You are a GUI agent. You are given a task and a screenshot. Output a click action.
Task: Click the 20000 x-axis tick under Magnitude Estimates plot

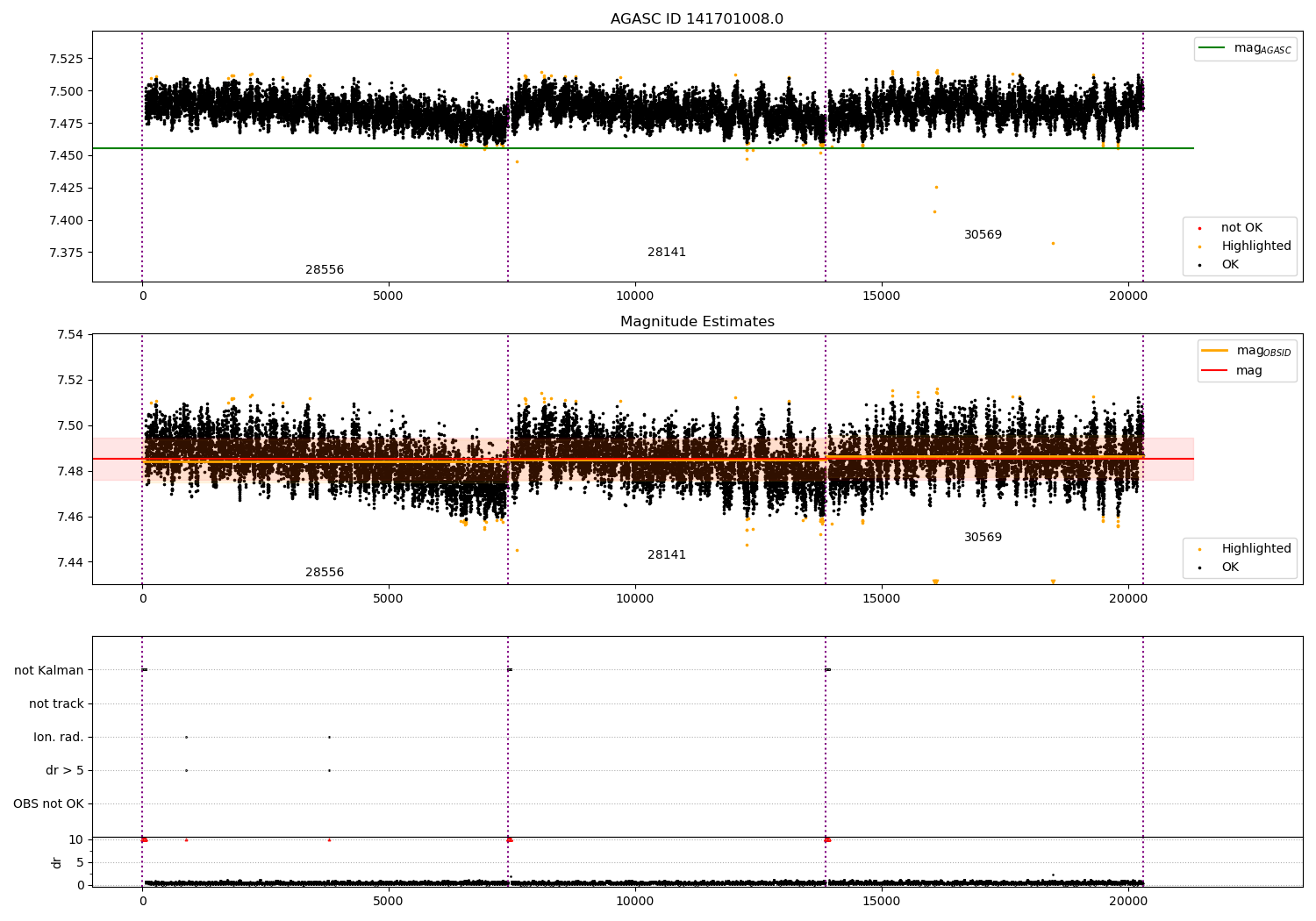click(x=1127, y=599)
